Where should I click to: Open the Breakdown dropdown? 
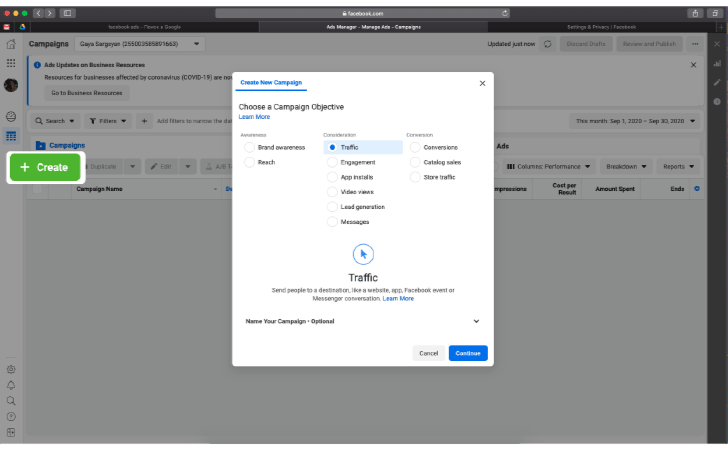(626, 167)
